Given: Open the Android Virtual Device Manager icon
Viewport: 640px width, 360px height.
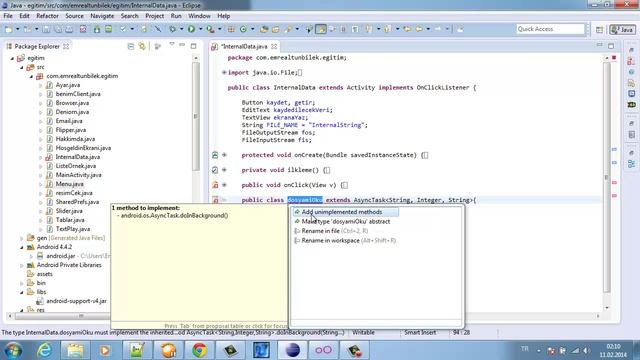Looking at the screenshot, I should click(108, 29).
